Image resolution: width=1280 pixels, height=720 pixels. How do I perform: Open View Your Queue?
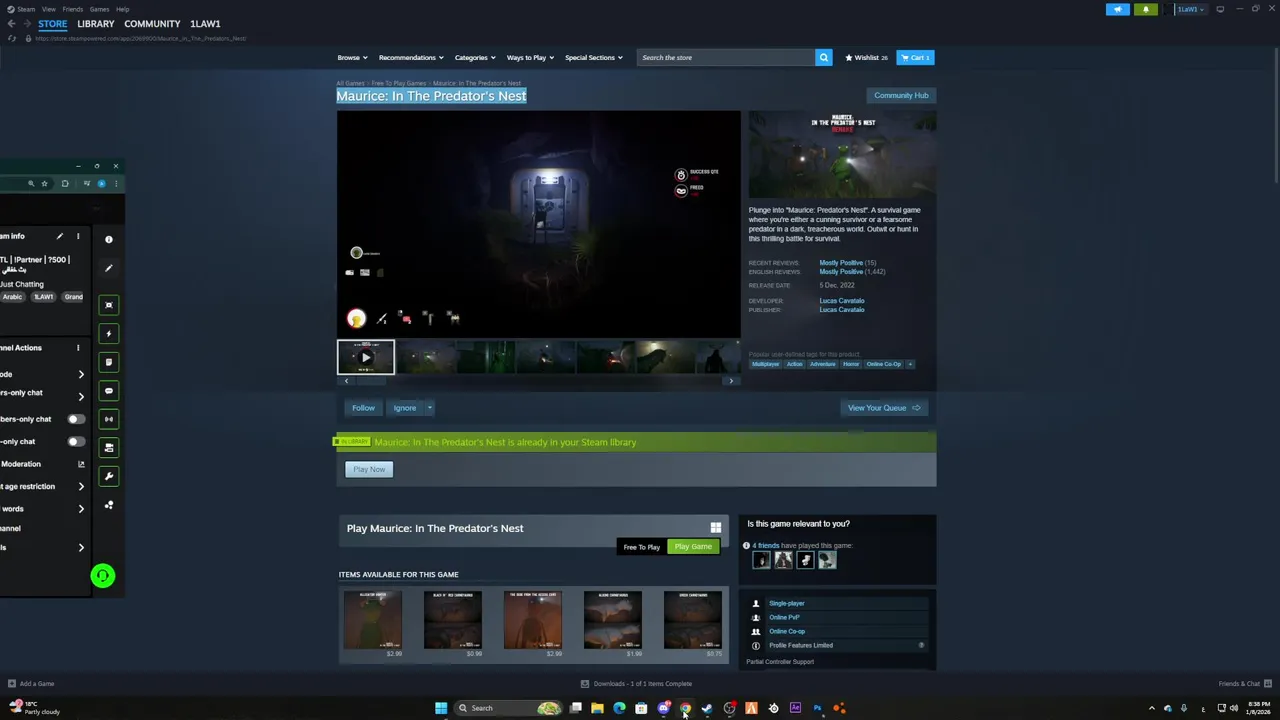tap(884, 408)
